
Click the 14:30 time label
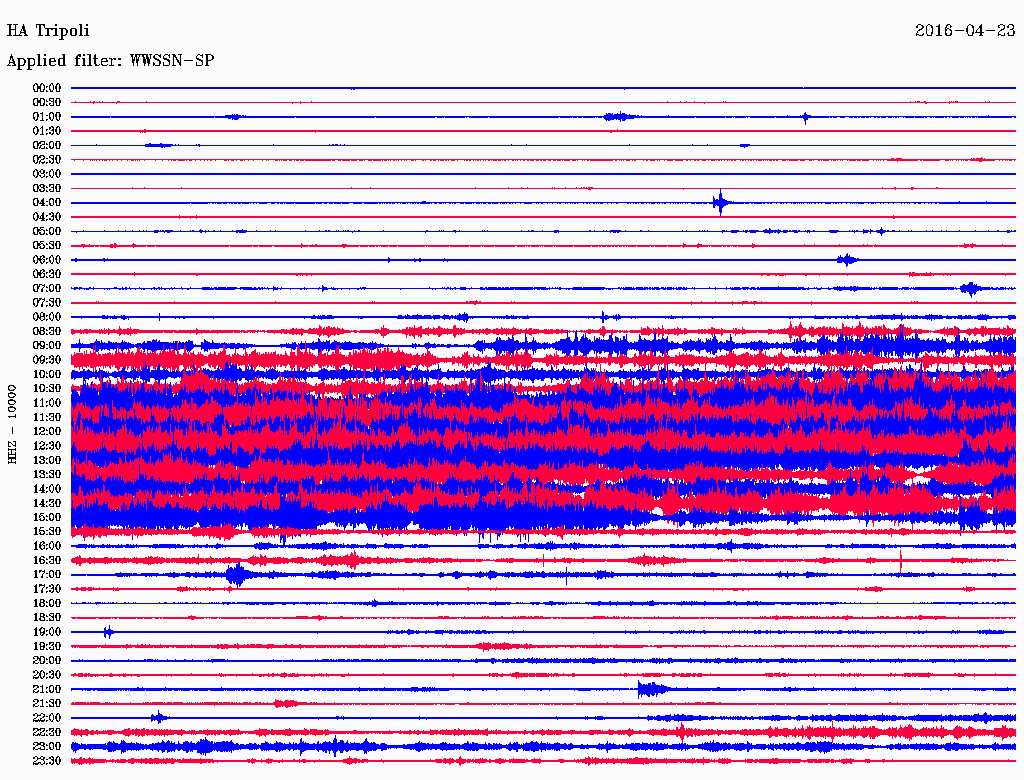tap(47, 503)
